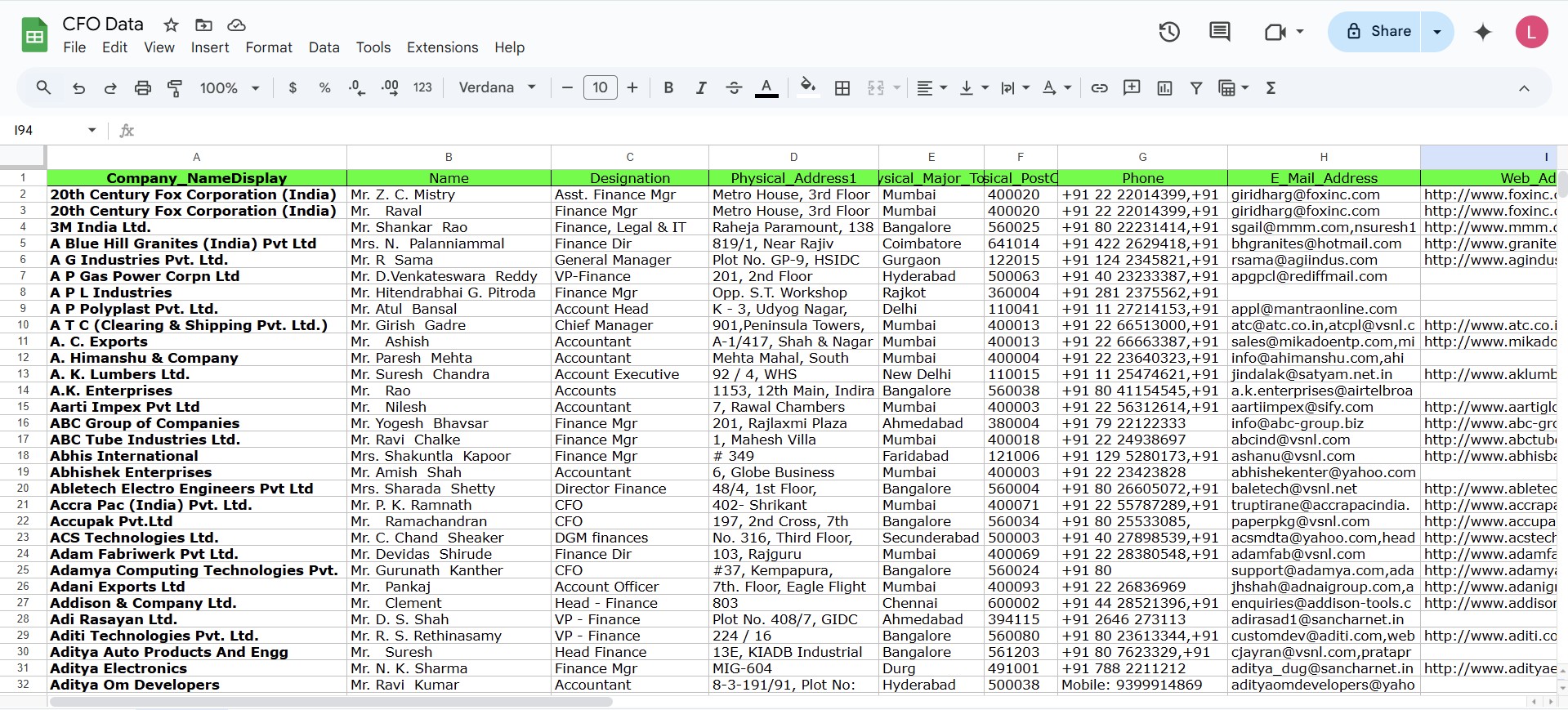
Task: Open the File menu
Action: (74, 47)
